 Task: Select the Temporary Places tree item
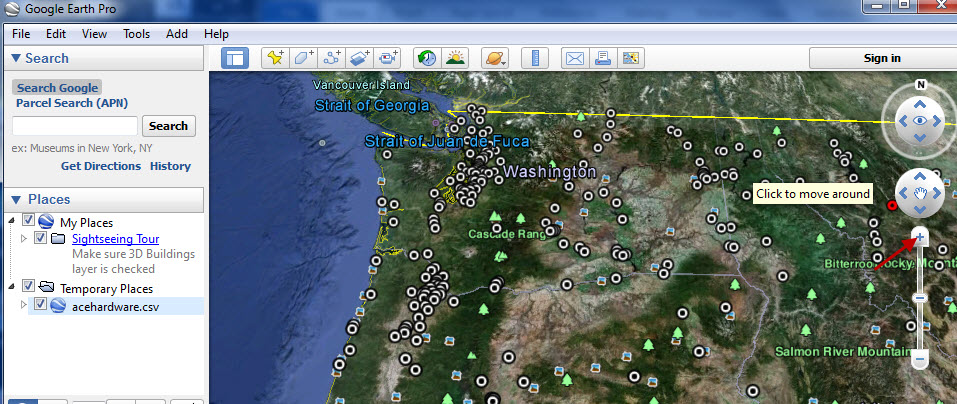click(x=106, y=289)
